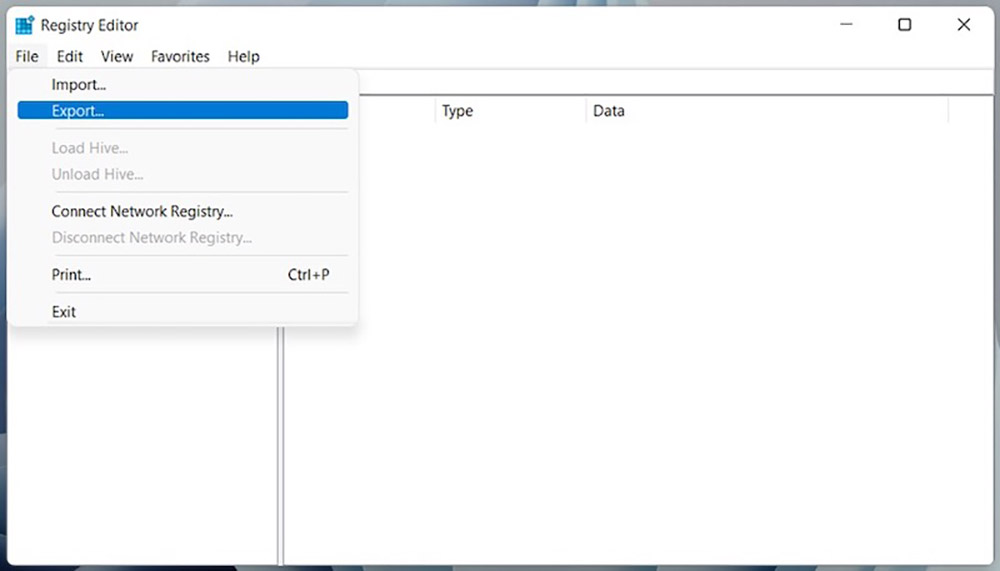Click the Data column header
Screen dimensions: 1000x571
pos(767,110)
